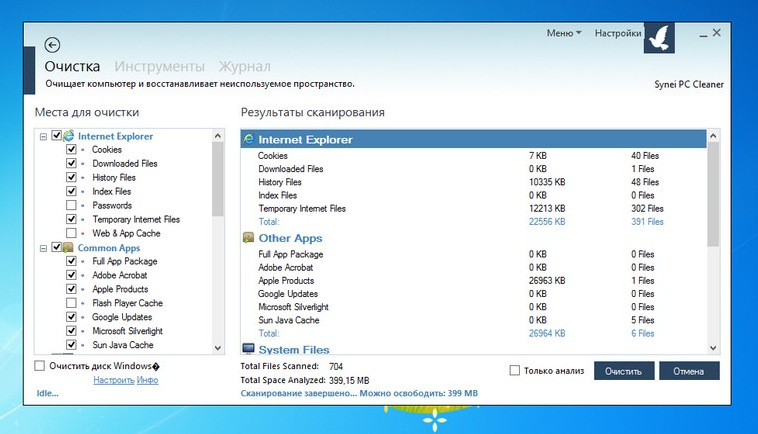This screenshot has width=758, height=434.
Task: Click the Отмена button
Action: (x=689, y=371)
